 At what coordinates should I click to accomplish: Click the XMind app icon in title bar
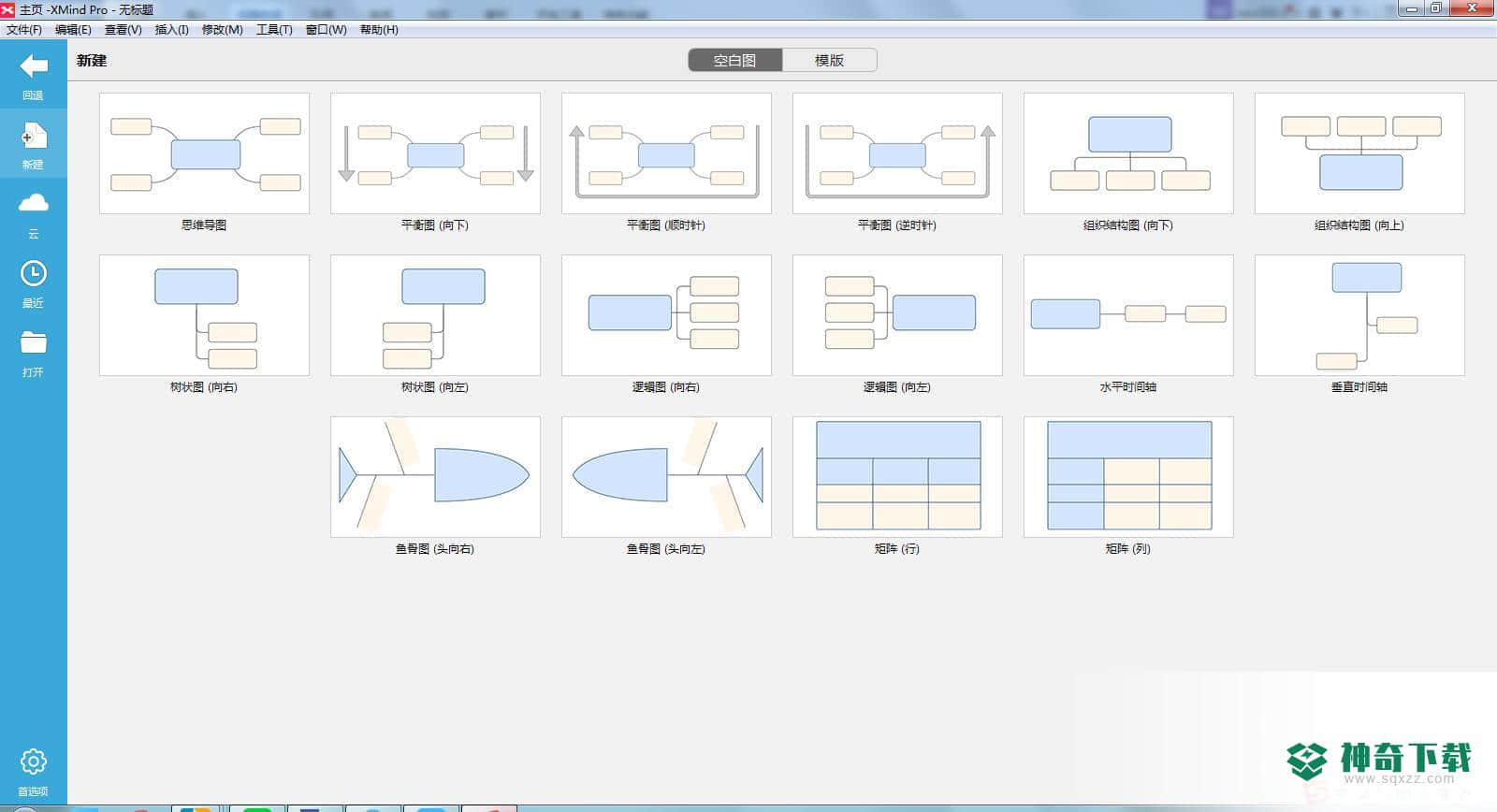tap(8, 9)
